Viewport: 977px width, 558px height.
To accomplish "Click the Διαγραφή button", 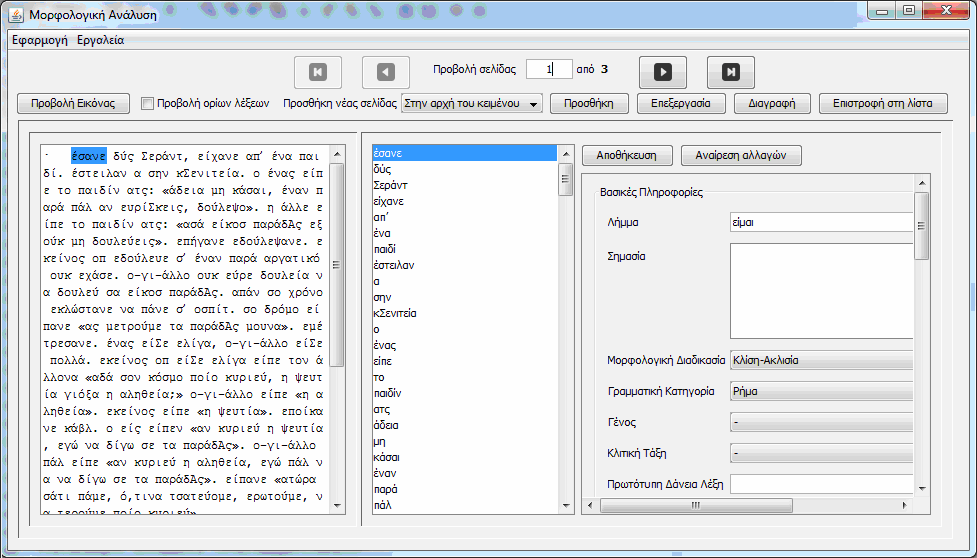I will 772,103.
